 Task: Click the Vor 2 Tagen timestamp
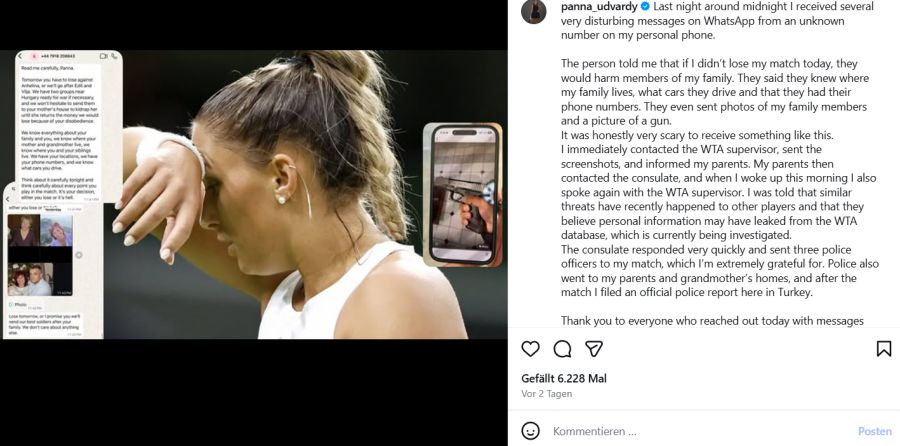pos(546,394)
